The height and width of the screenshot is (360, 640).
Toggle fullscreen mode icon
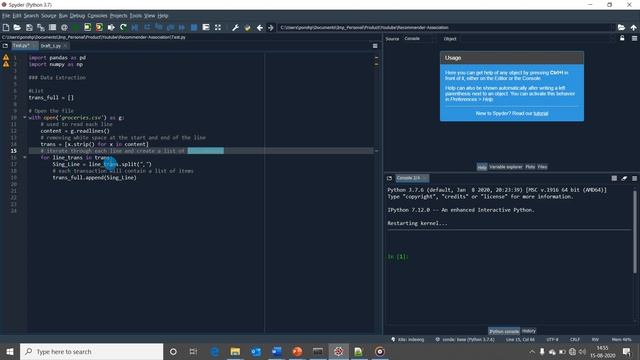click(218, 27)
